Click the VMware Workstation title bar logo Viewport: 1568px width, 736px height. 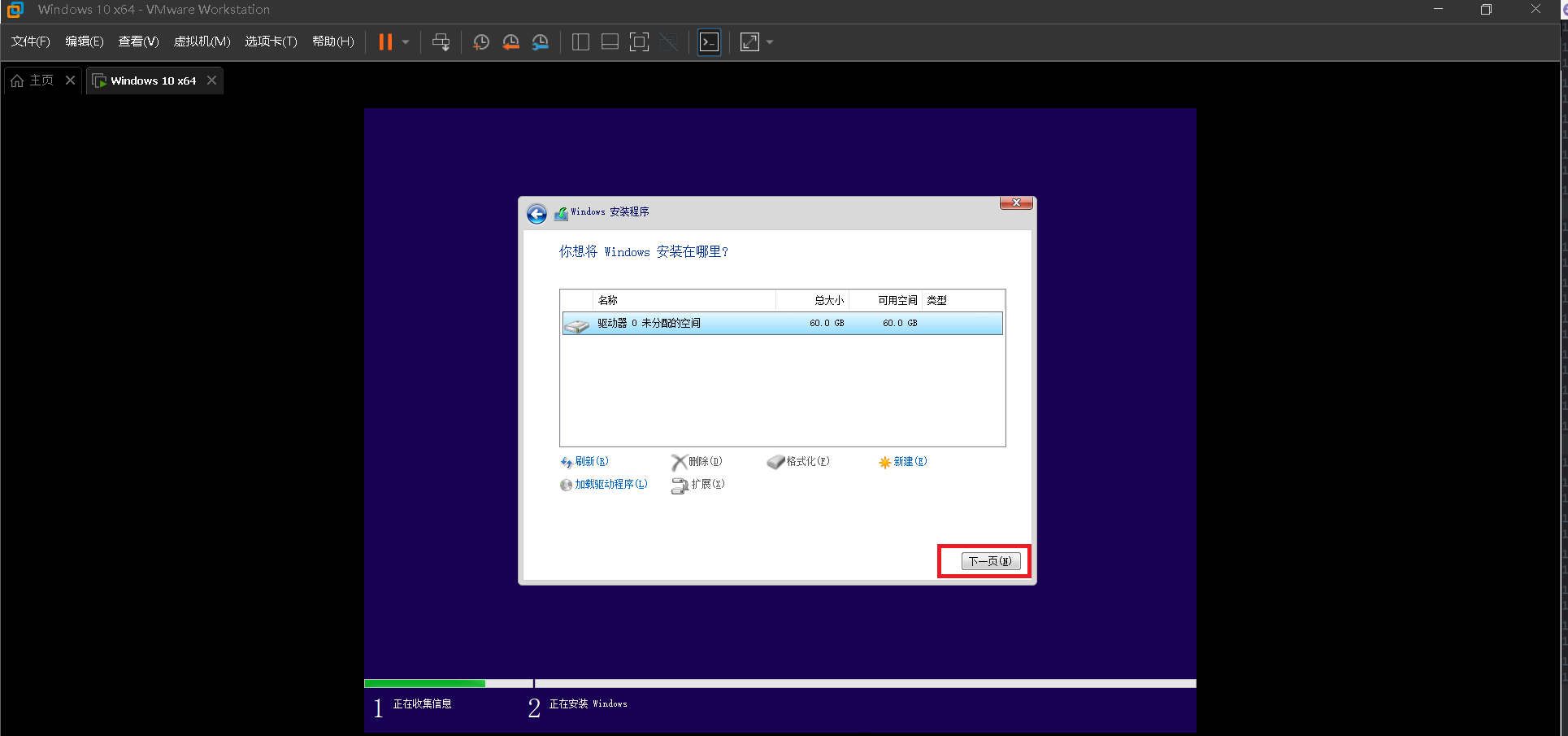15,10
